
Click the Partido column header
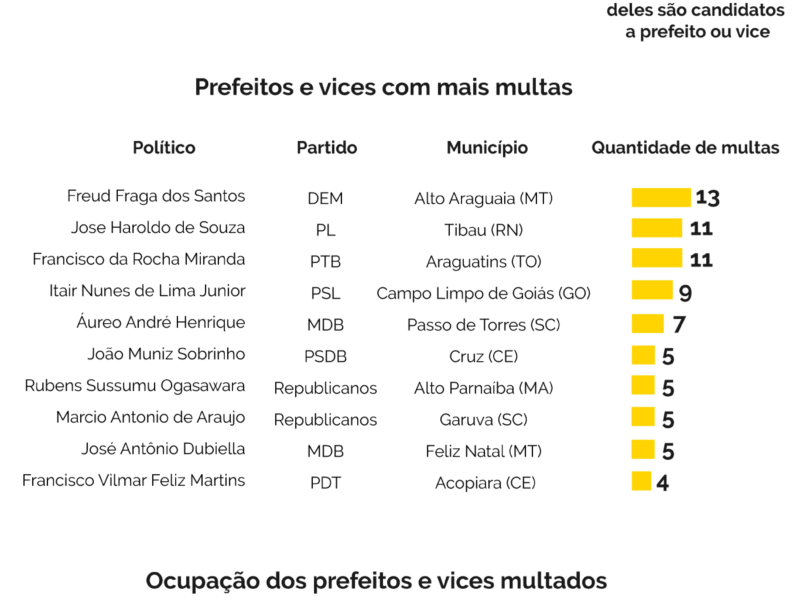pos(326,148)
